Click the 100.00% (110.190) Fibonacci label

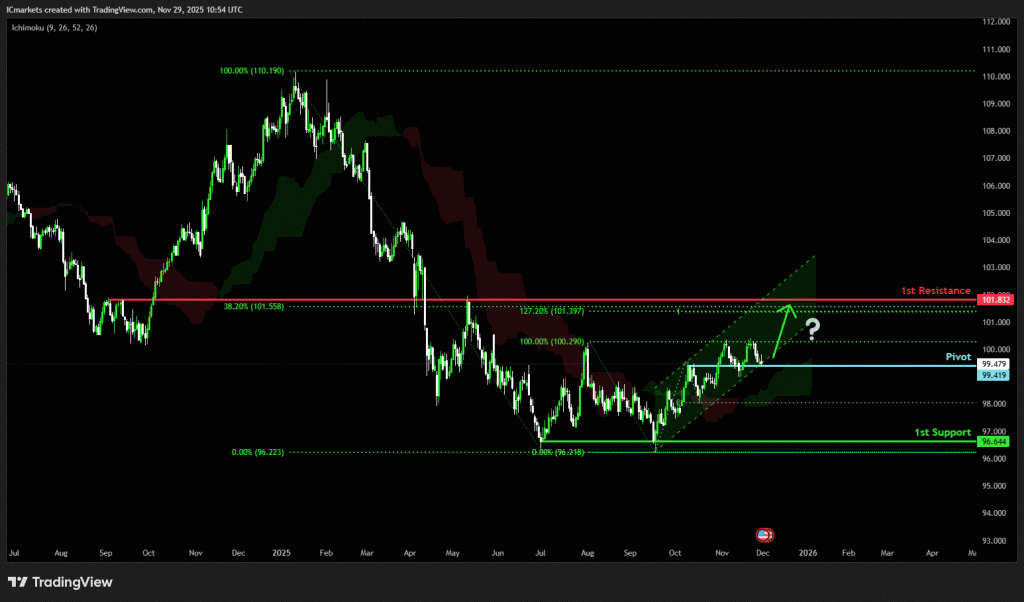251,71
